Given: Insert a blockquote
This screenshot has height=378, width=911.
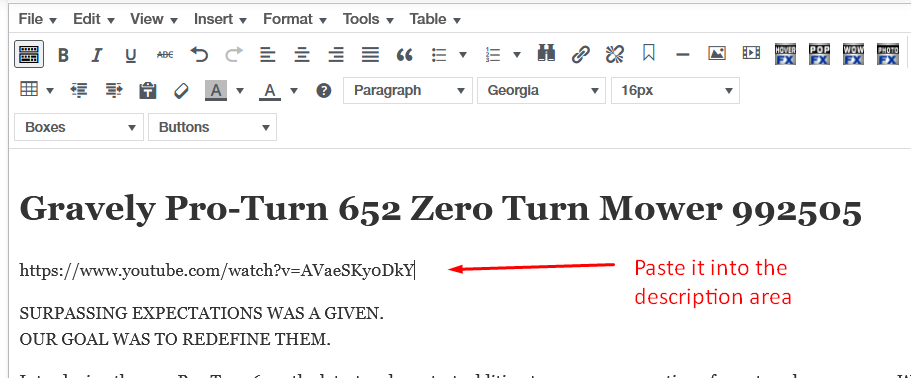Looking at the screenshot, I should [404, 55].
